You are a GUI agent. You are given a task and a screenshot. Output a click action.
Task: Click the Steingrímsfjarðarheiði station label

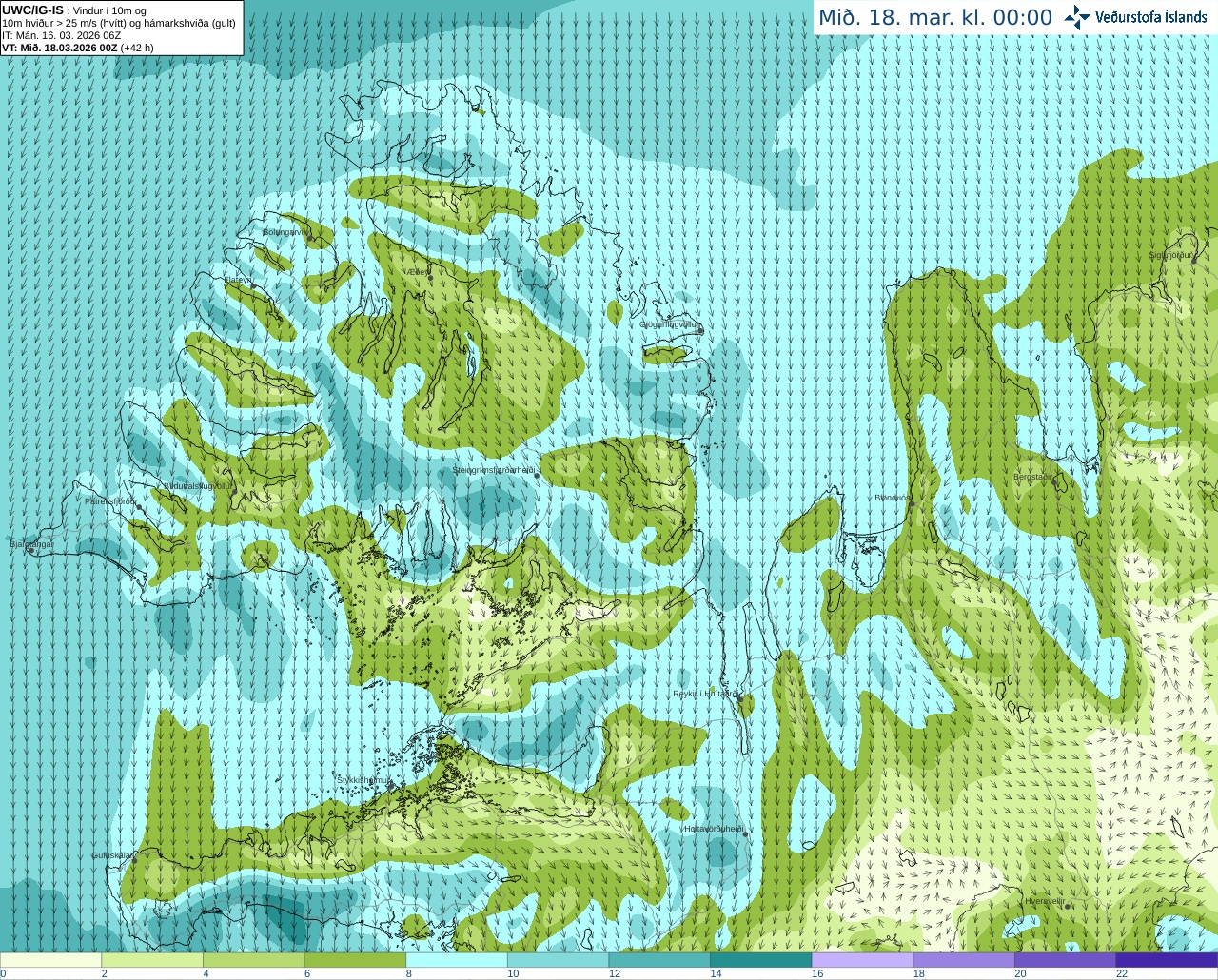pyautogui.click(x=493, y=470)
